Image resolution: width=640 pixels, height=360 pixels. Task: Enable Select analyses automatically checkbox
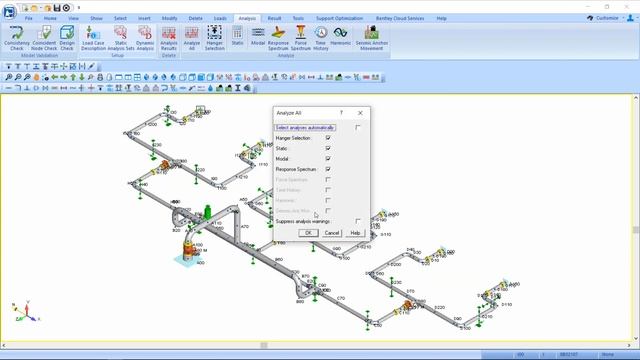point(358,127)
